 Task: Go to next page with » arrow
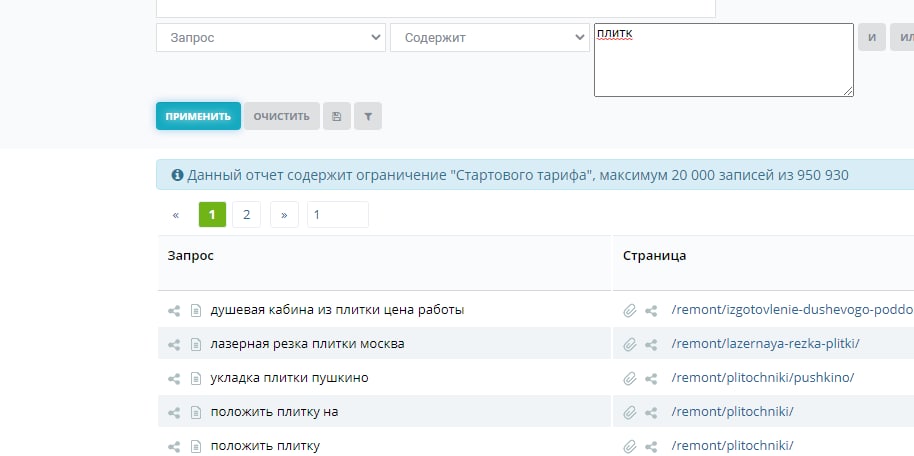tap(284, 215)
